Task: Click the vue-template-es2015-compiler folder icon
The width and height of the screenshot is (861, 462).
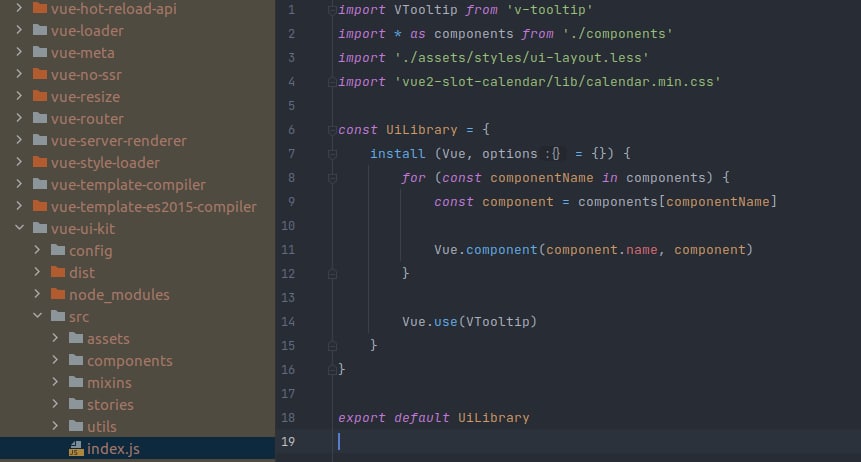Action: 40,205
